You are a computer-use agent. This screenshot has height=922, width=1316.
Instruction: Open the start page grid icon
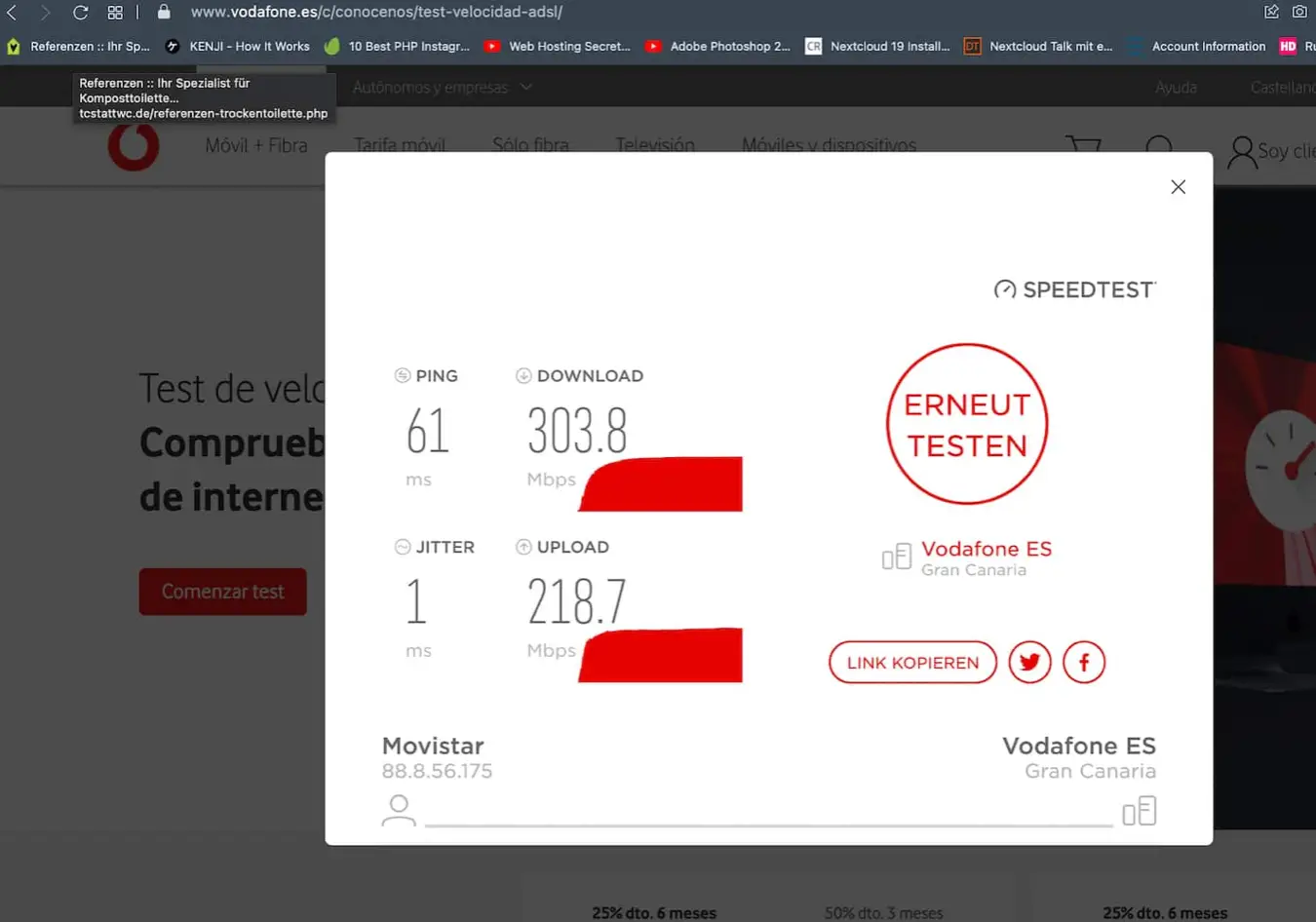tap(115, 13)
